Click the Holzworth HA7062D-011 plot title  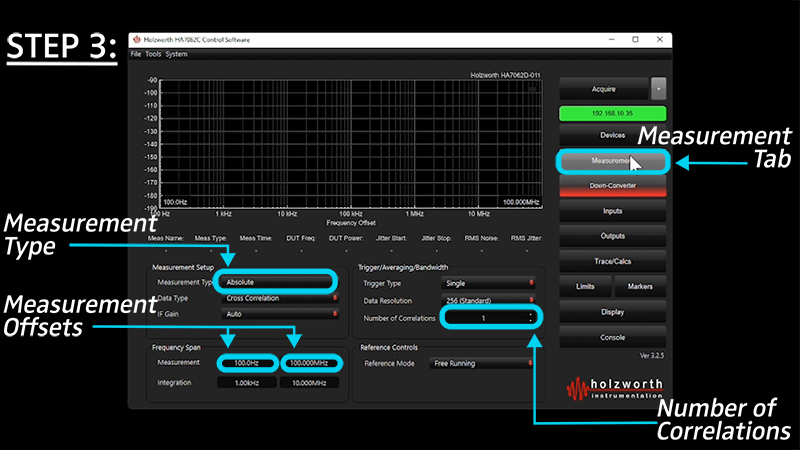(505, 75)
